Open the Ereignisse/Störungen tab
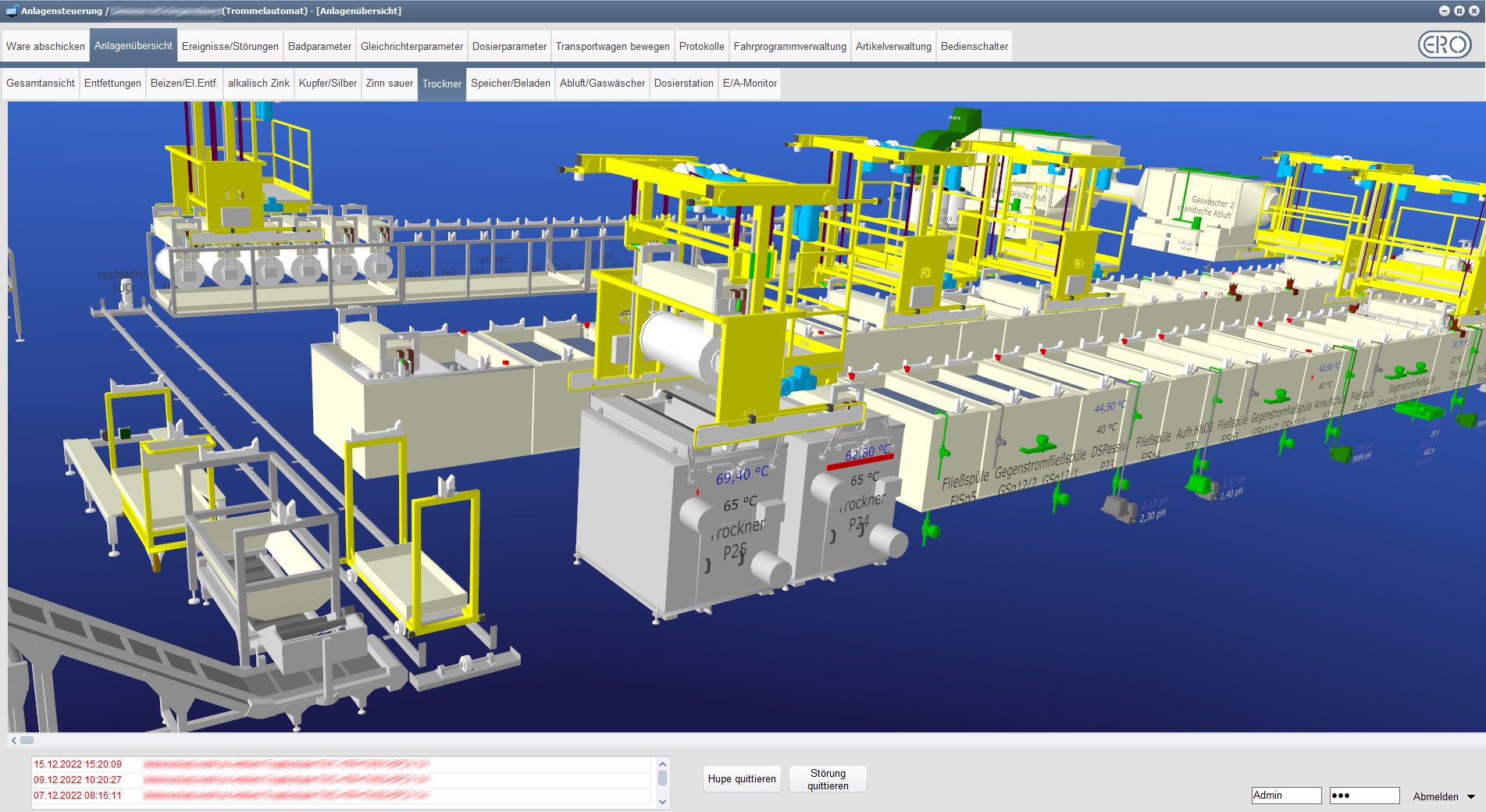 coord(230,47)
